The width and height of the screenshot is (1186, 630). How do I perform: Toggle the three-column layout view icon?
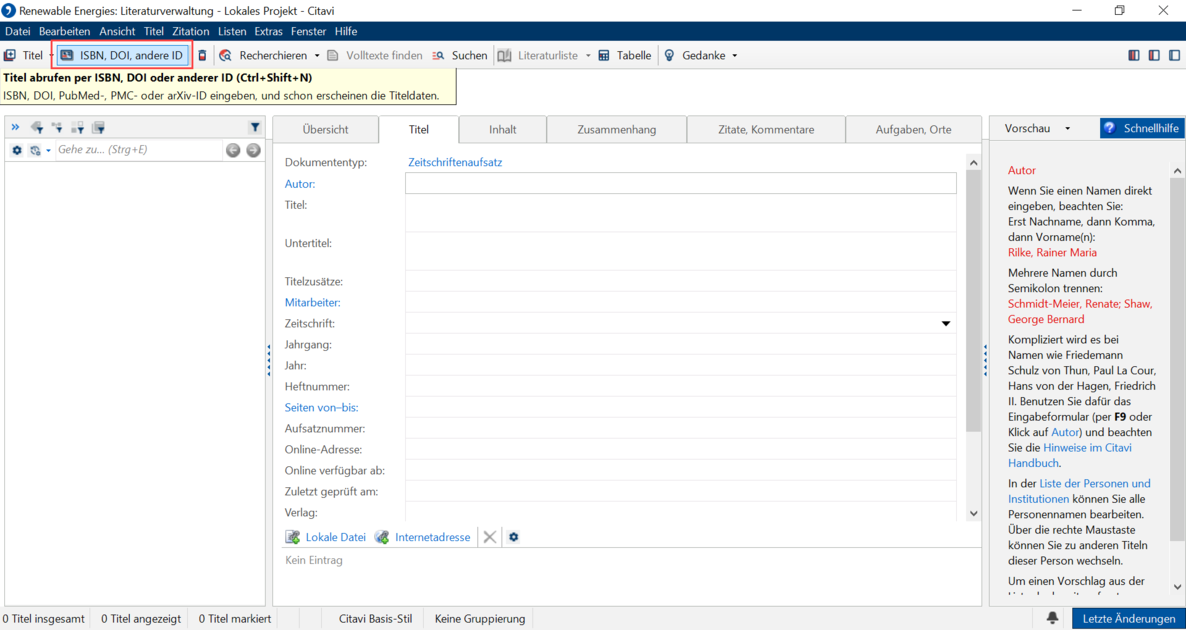tap(1133, 55)
